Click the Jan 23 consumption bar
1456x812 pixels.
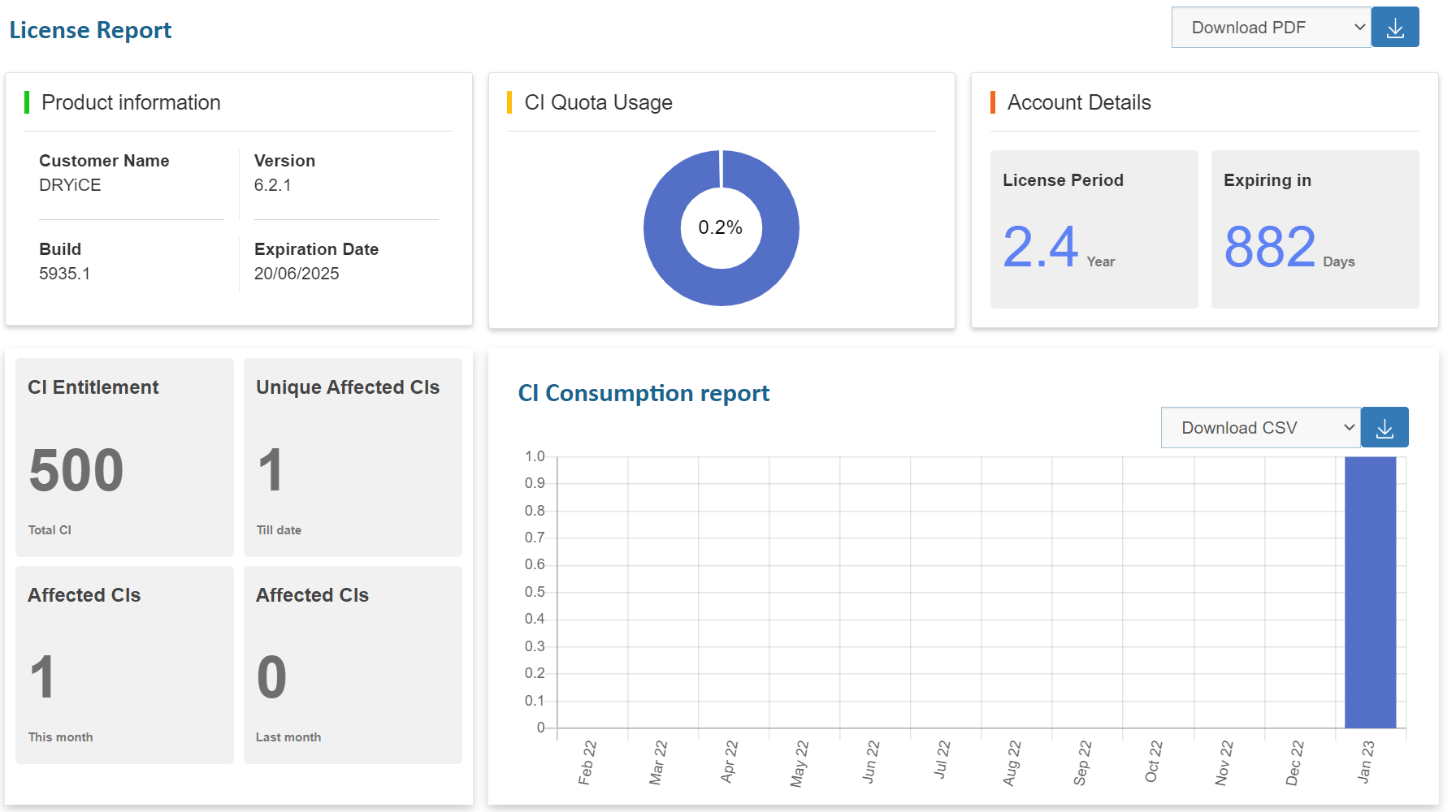click(1370, 592)
